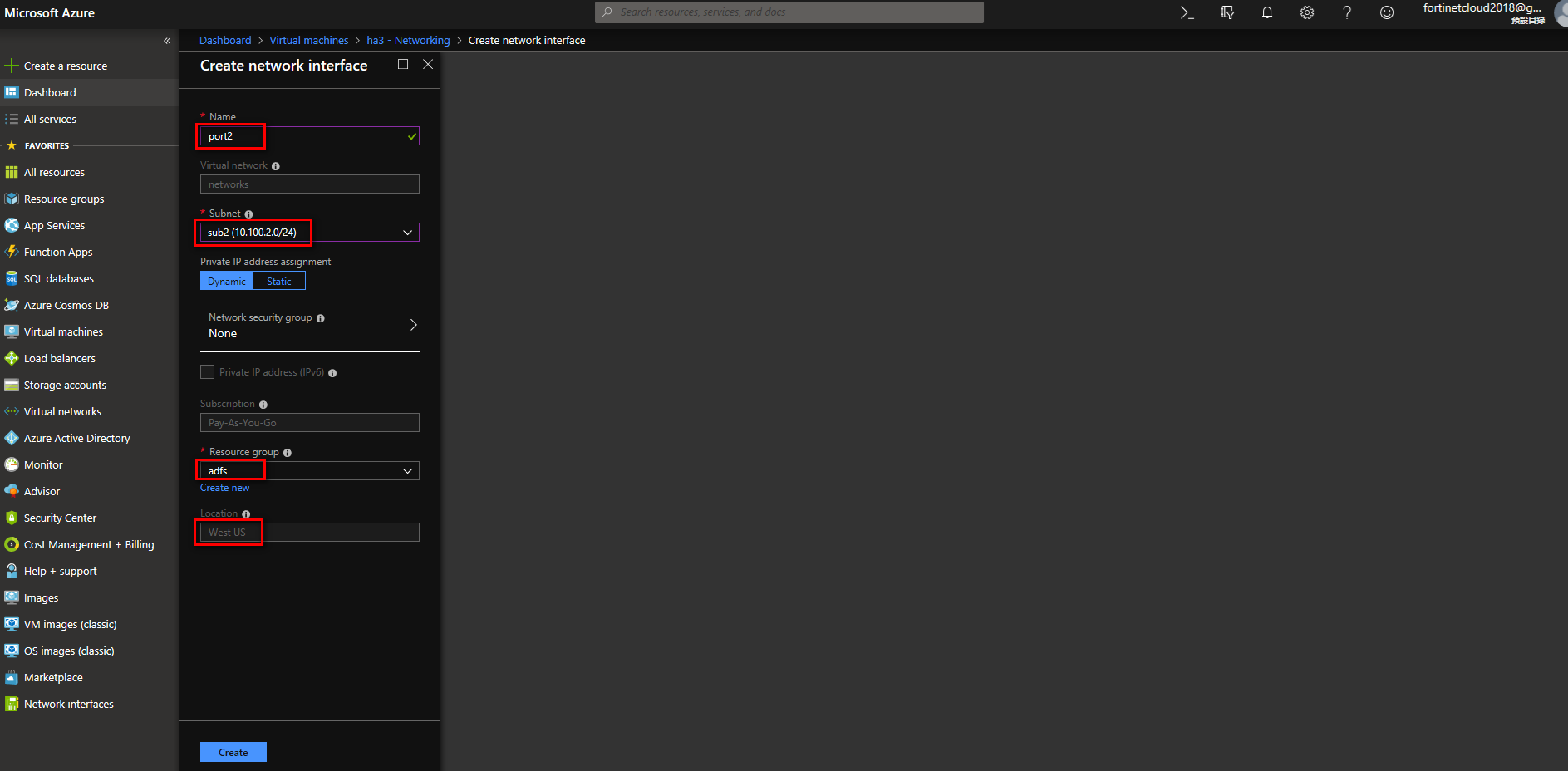Open Storage accounts from the left menu
The image size is (1568, 771).
click(65, 385)
